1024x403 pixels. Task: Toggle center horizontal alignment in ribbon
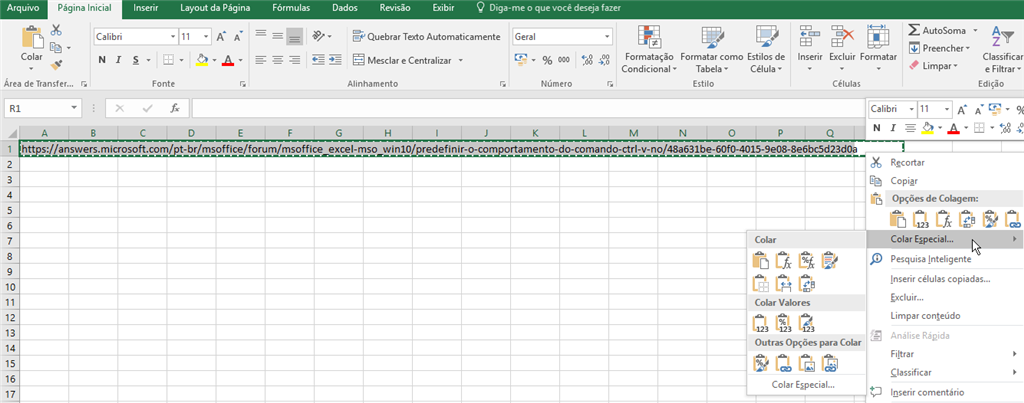coord(278,59)
